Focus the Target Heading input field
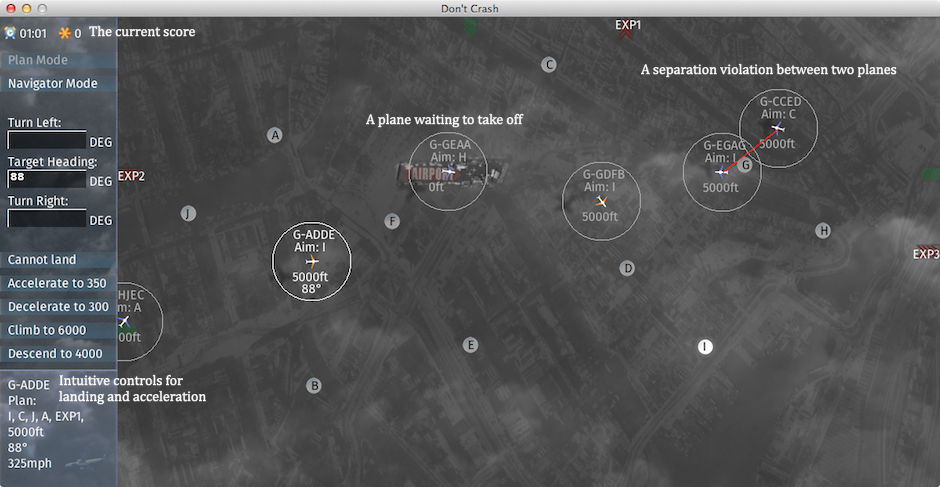 coord(46,179)
